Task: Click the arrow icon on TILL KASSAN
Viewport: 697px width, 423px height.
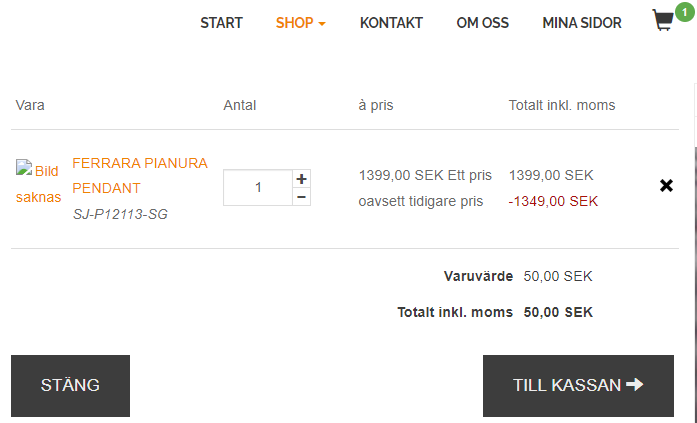Action: click(x=635, y=384)
